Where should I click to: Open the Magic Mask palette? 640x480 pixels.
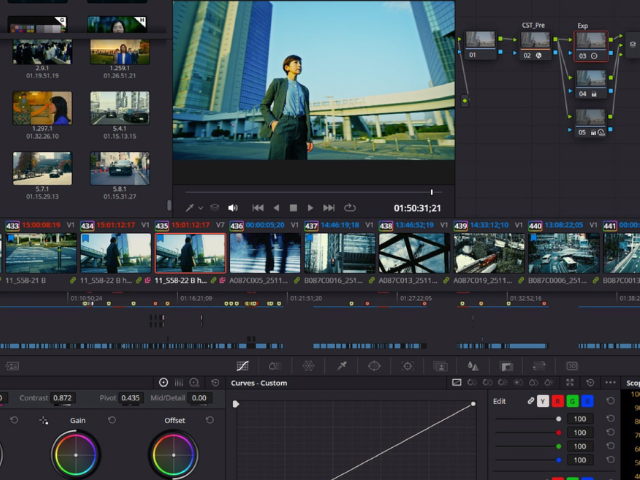coord(440,366)
